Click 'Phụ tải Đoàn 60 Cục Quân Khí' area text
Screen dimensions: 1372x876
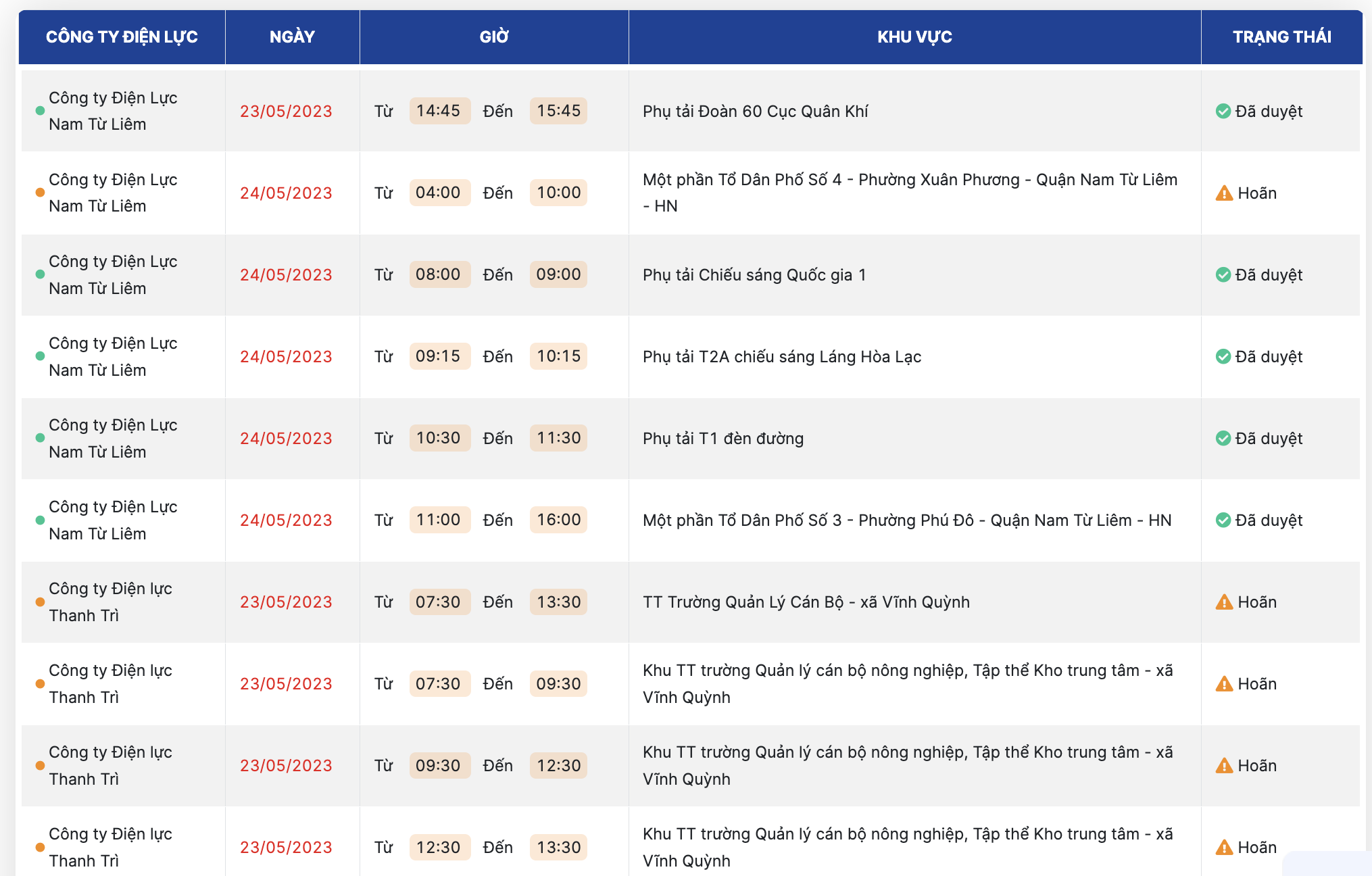[x=755, y=112]
